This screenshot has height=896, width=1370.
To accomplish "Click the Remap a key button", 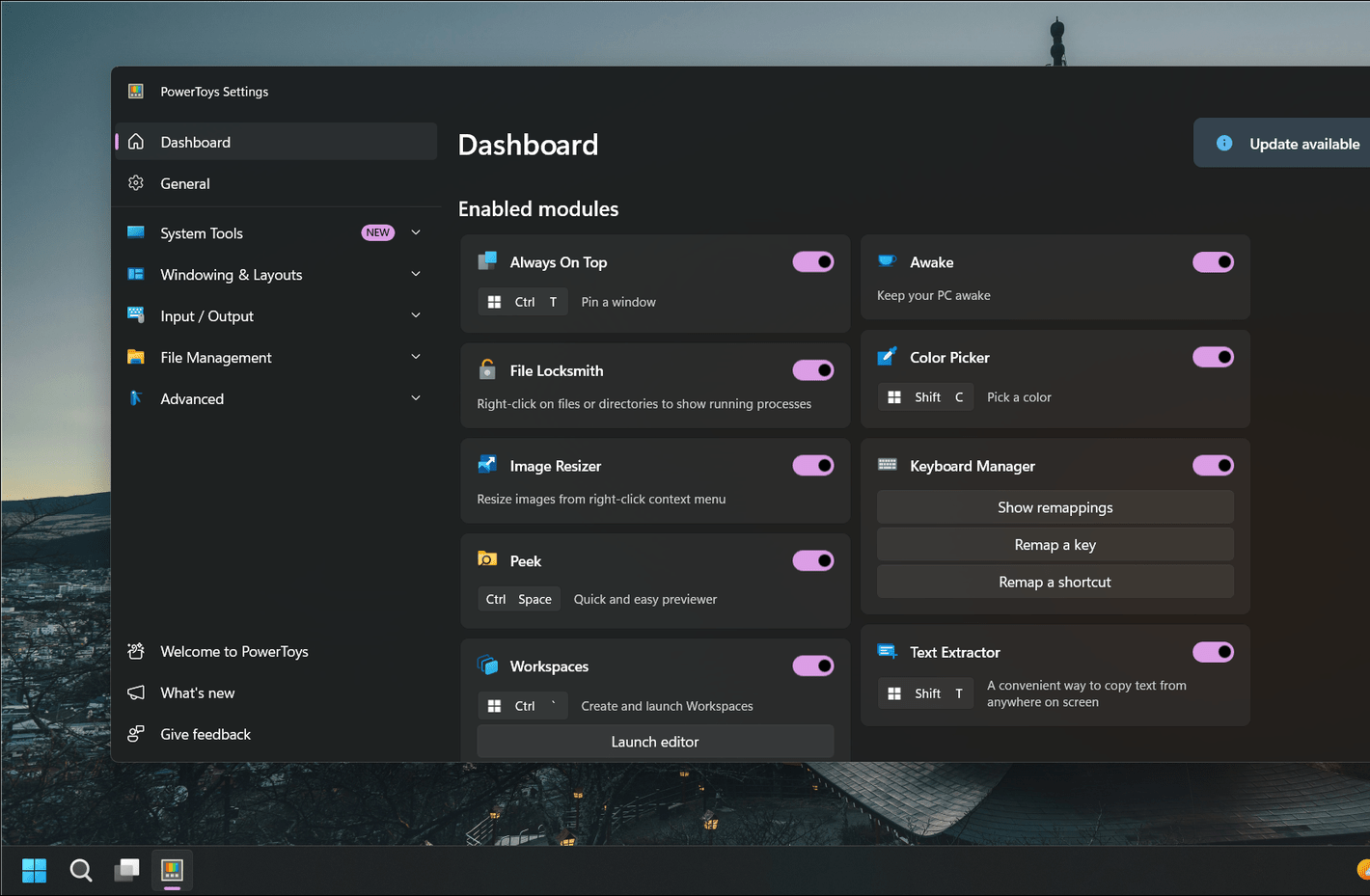I will click(1055, 544).
